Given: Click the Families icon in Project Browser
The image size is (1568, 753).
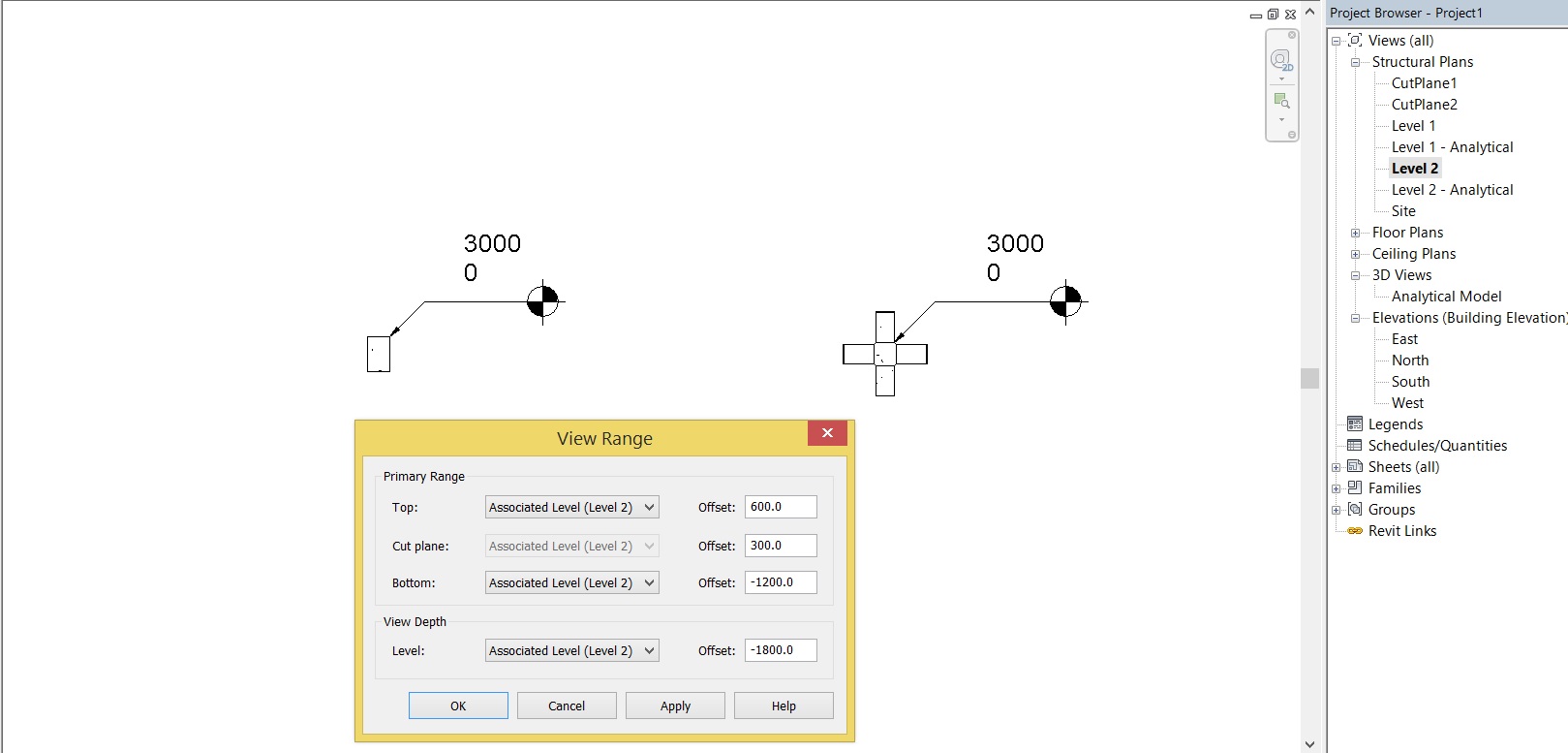Looking at the screenshot, I should click(x=1355, y=488).
